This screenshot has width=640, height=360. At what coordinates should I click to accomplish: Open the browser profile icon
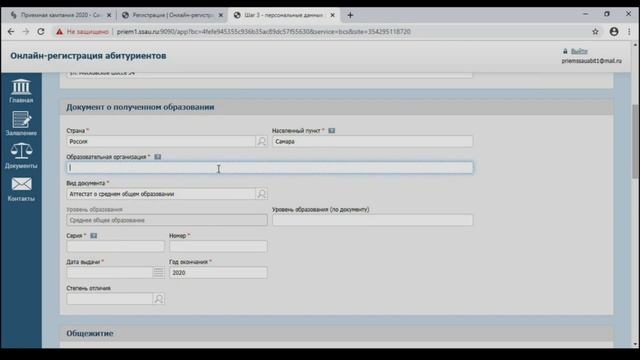[x=614, y=31]
